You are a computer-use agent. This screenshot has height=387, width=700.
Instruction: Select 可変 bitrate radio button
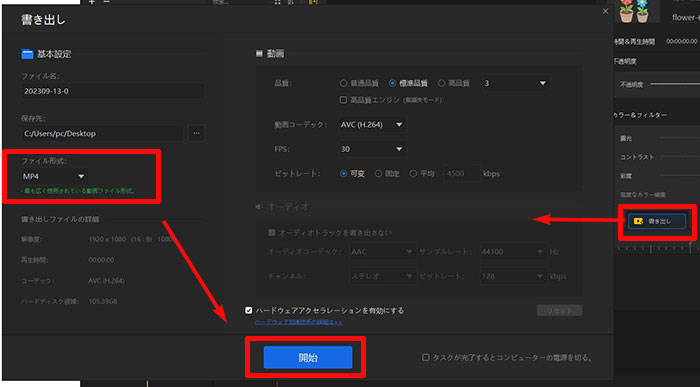(x=343, y=174)
